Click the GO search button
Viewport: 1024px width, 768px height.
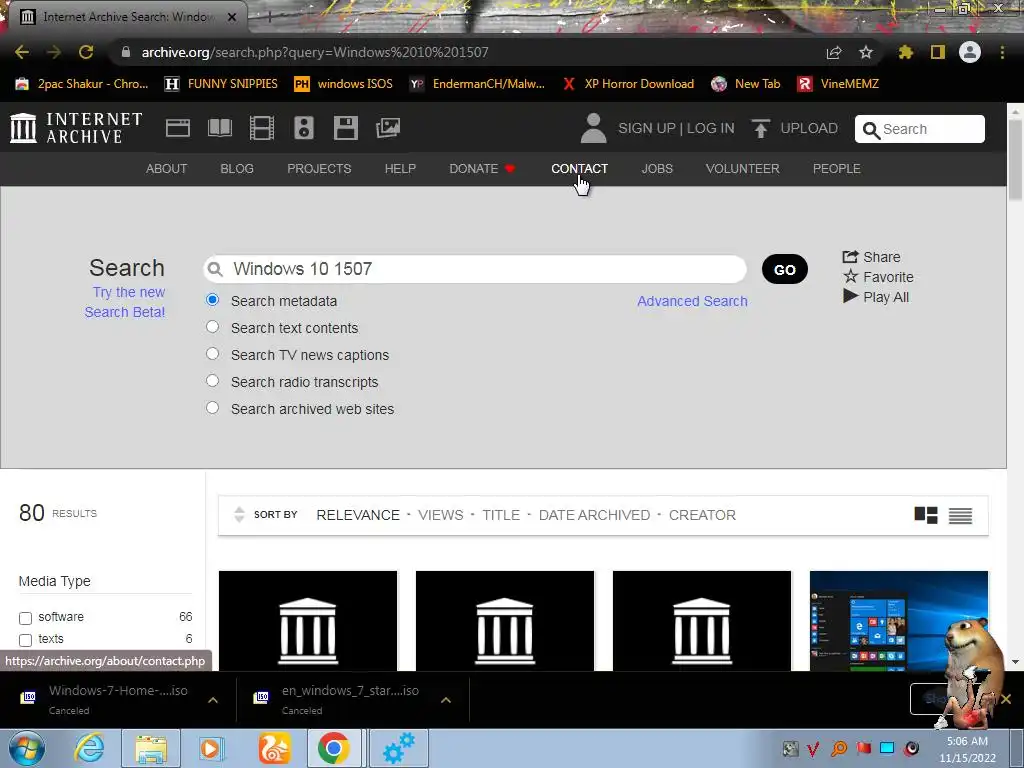(x=785, y=270)
